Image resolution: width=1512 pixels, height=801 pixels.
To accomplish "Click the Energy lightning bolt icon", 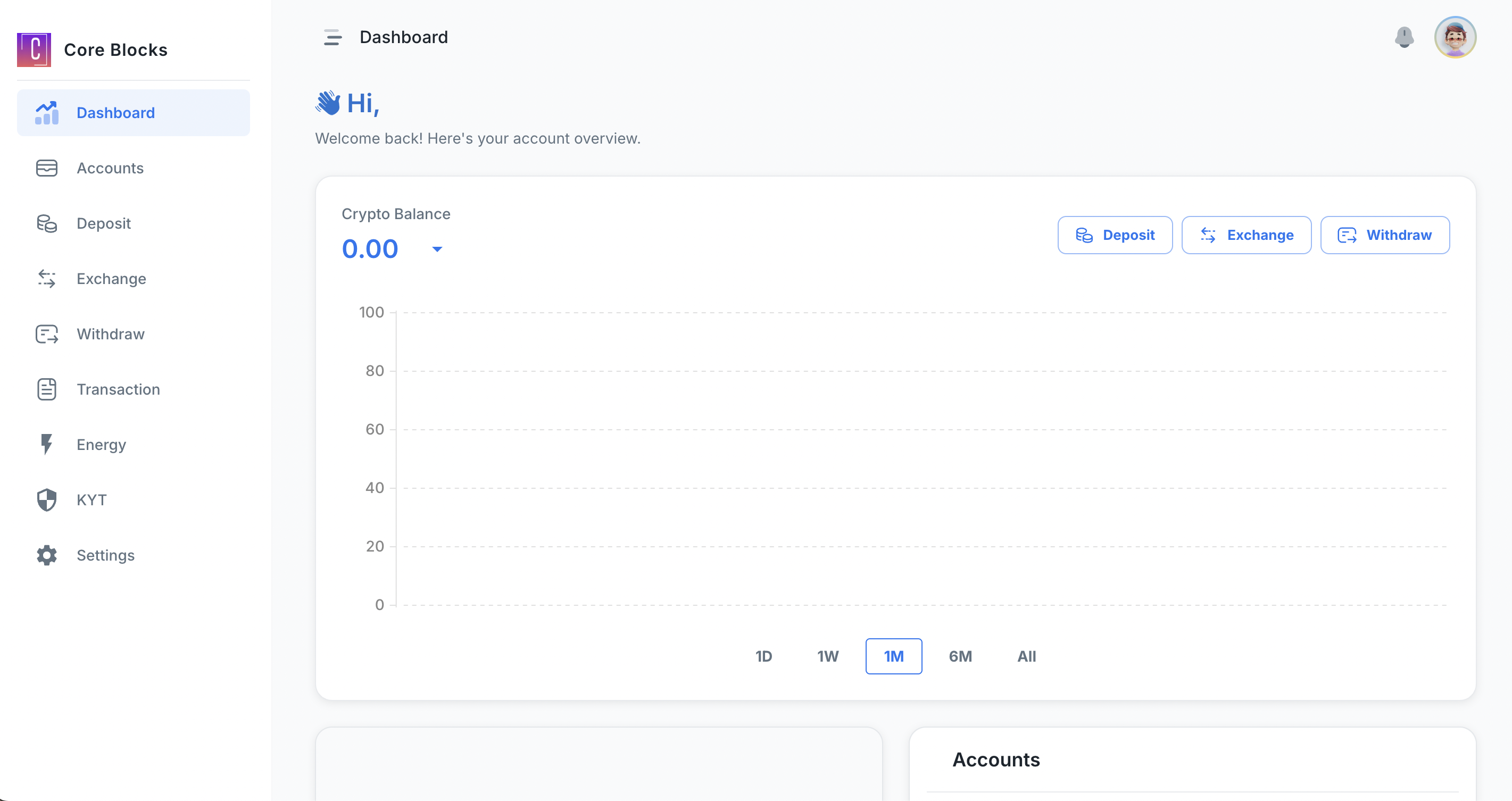I will 46,444.
